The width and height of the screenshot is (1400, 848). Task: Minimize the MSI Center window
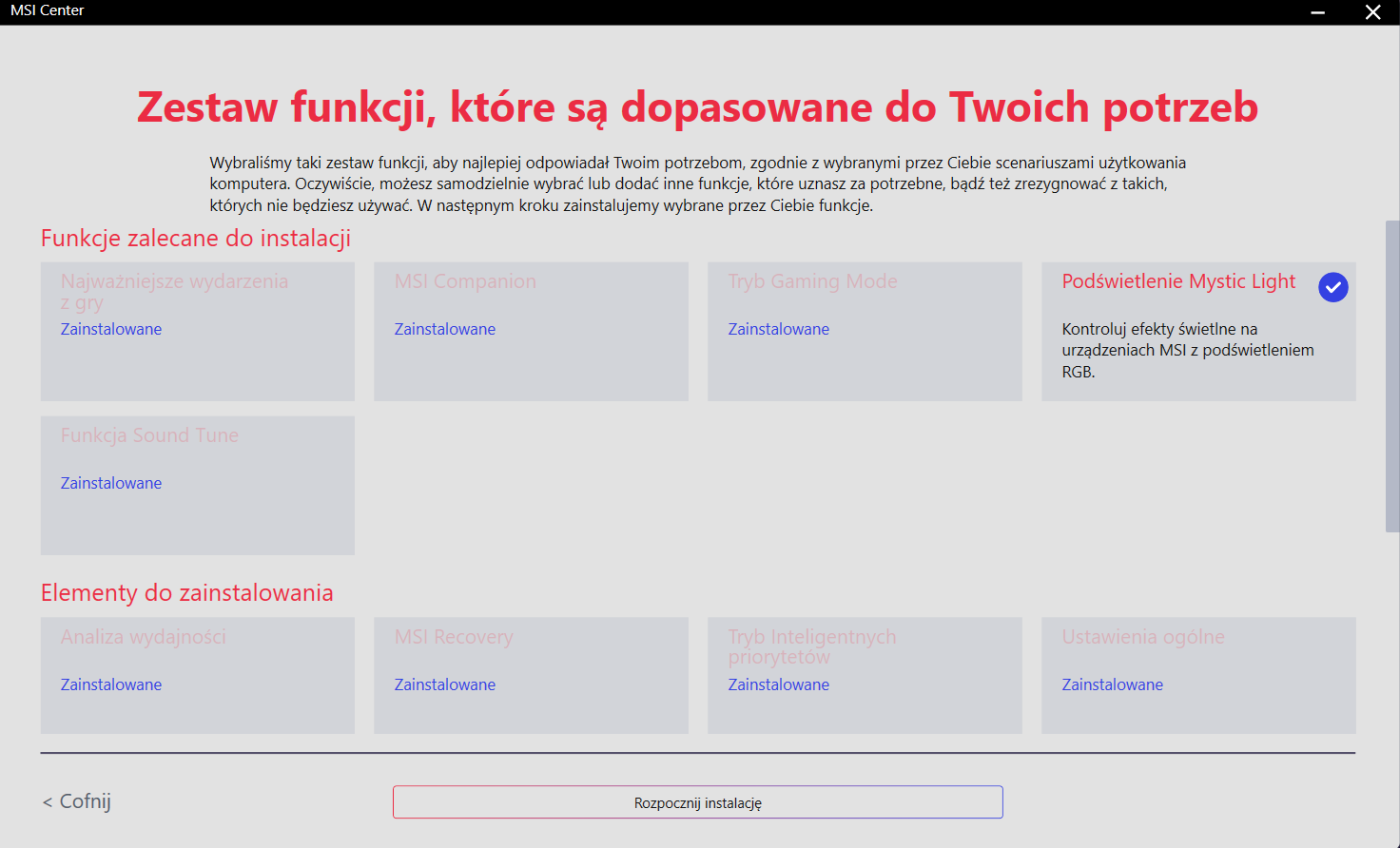(1318, 12)
